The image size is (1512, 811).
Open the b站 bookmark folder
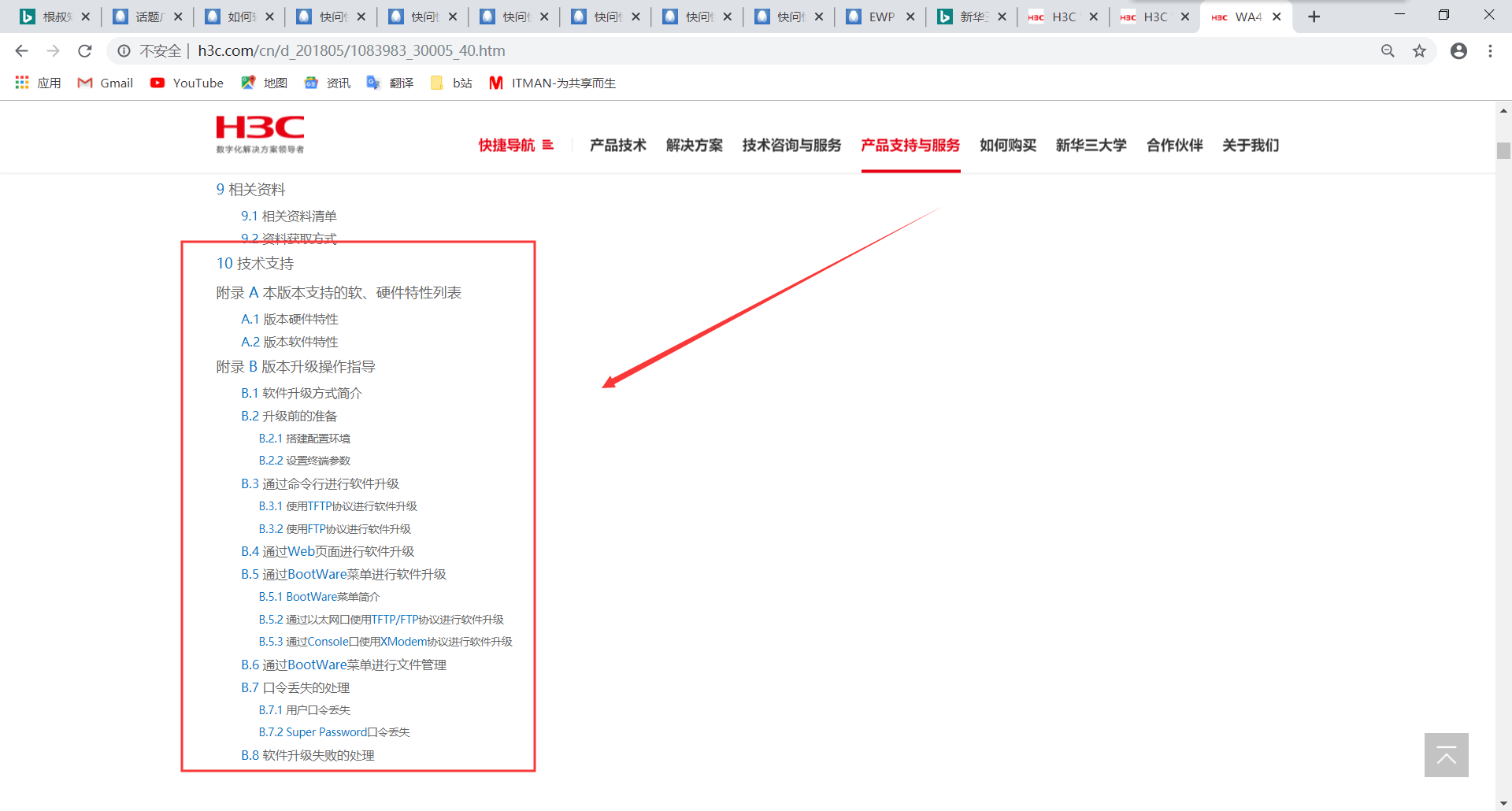coord(451,83)
